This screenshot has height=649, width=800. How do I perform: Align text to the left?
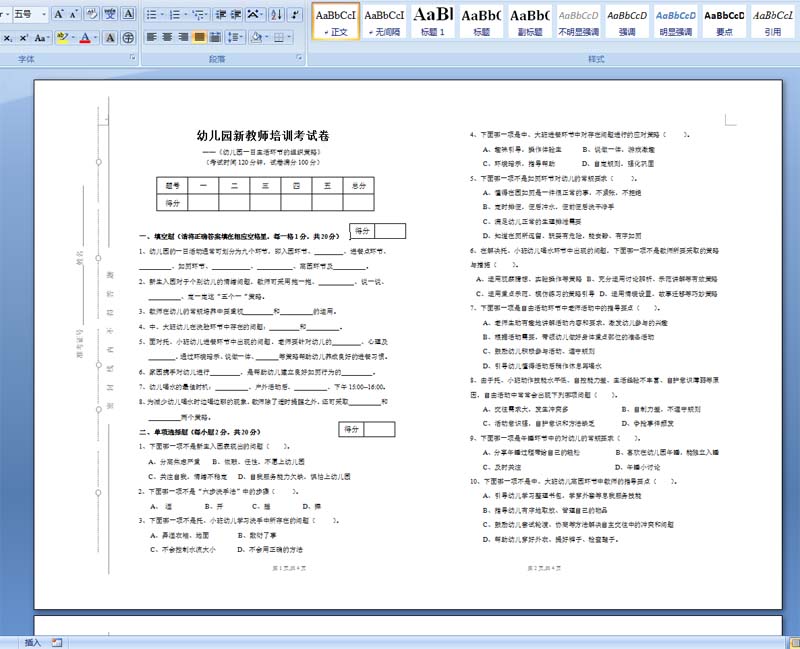coord(152,37)
